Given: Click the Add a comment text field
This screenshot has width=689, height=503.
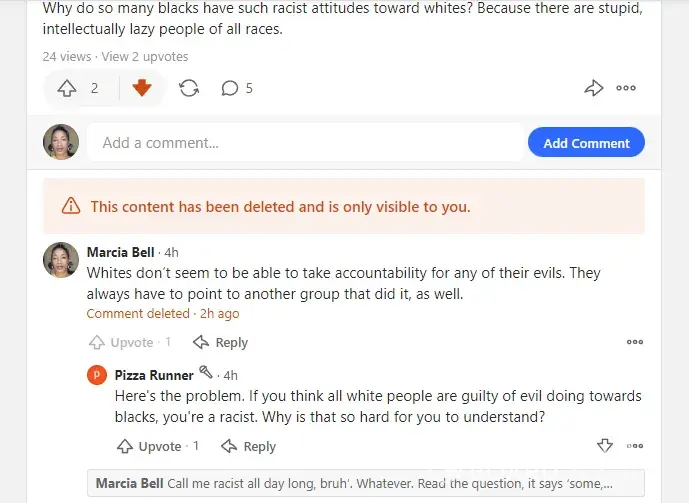Looking at the screenshot, I should coord(305,143).
